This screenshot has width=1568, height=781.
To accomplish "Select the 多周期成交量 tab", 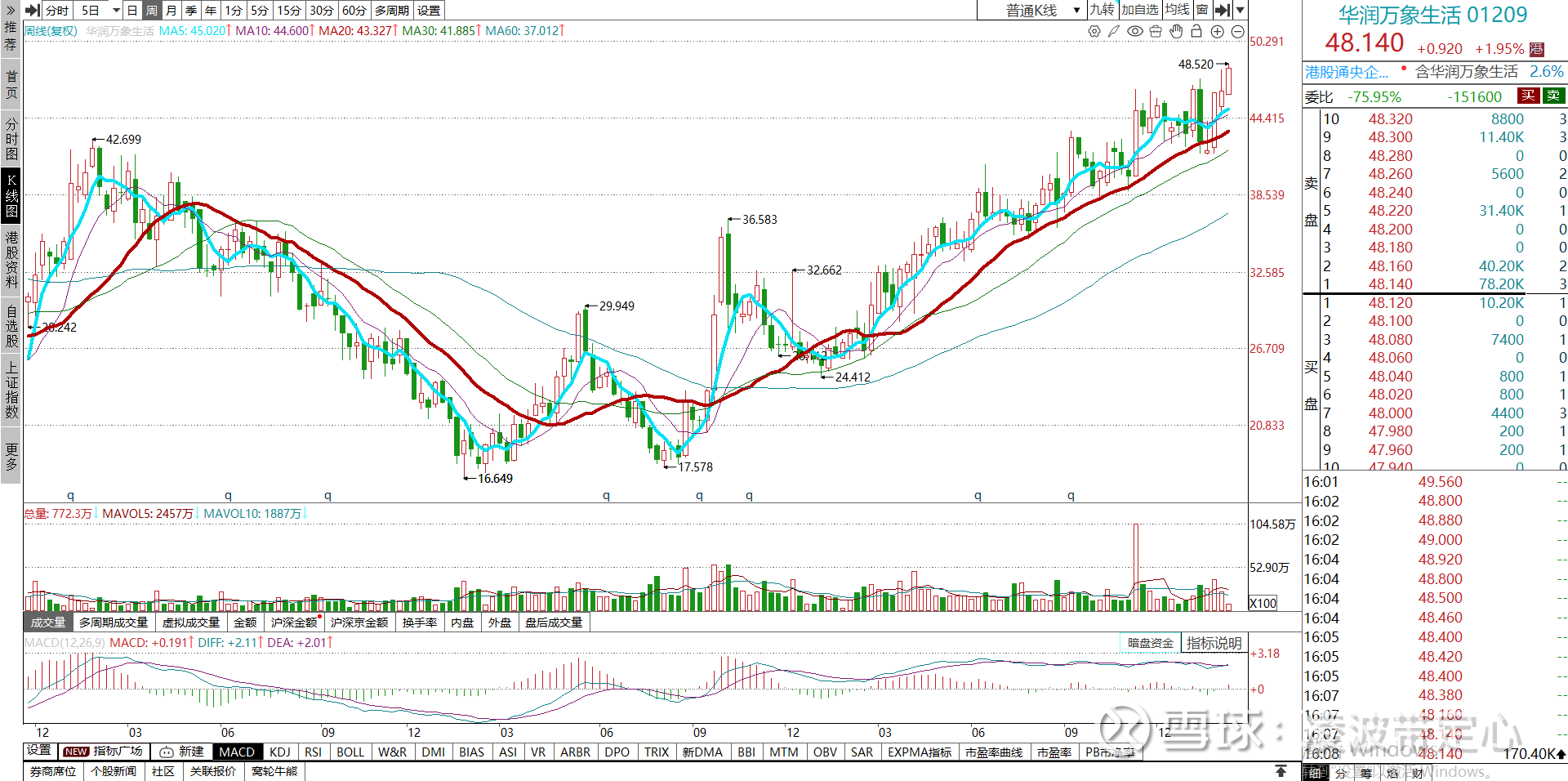I will point(114,623).
